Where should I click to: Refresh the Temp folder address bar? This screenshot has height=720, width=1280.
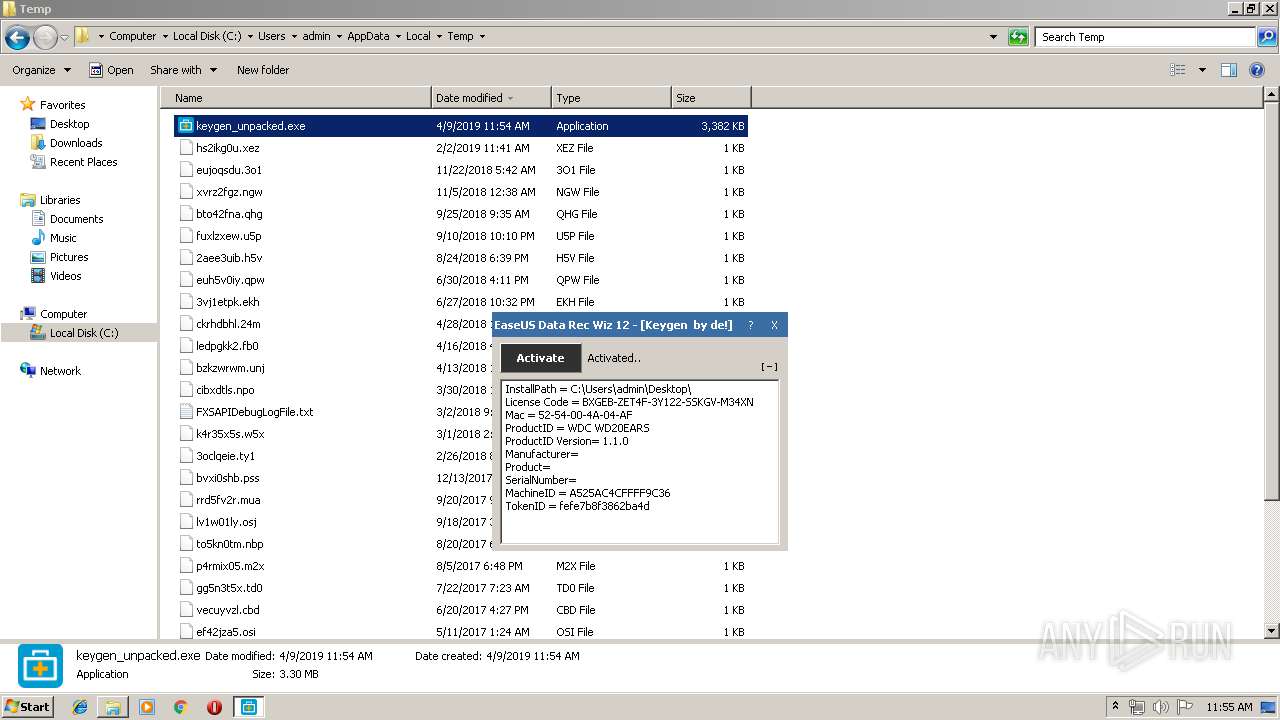(1018, 37)
